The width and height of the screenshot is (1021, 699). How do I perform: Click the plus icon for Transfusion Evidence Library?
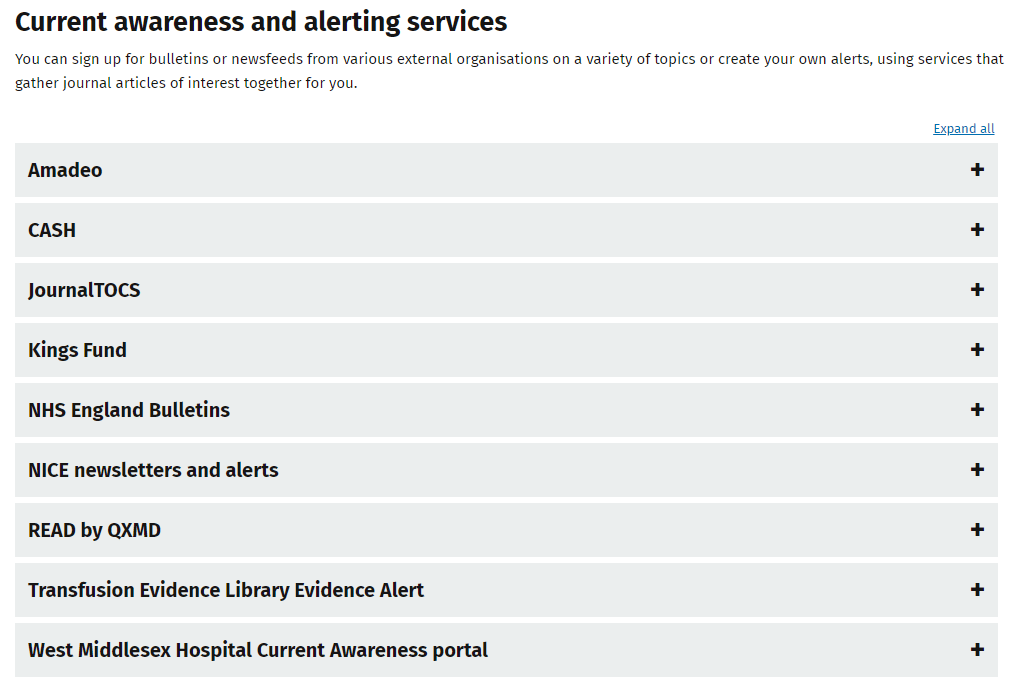(977, 590)
